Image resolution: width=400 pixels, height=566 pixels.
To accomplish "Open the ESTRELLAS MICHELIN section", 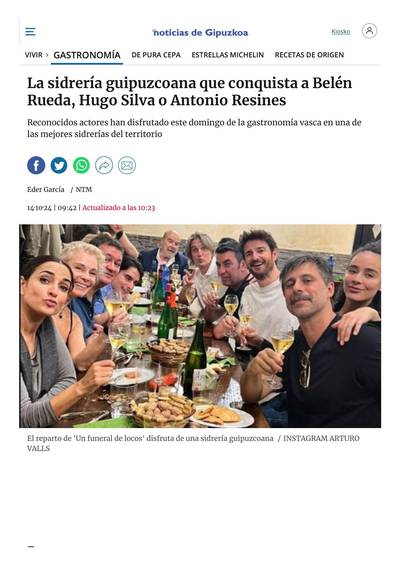I will 228,55.
